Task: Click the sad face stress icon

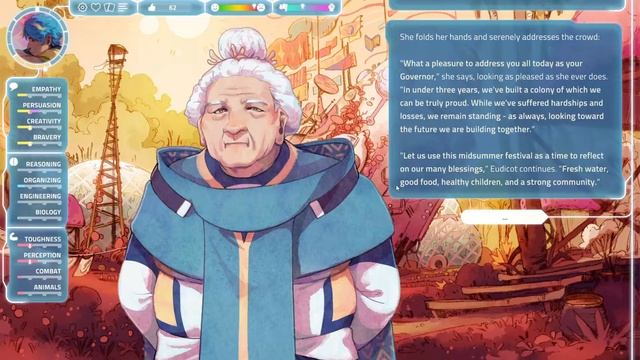Action: click(261, 7)
